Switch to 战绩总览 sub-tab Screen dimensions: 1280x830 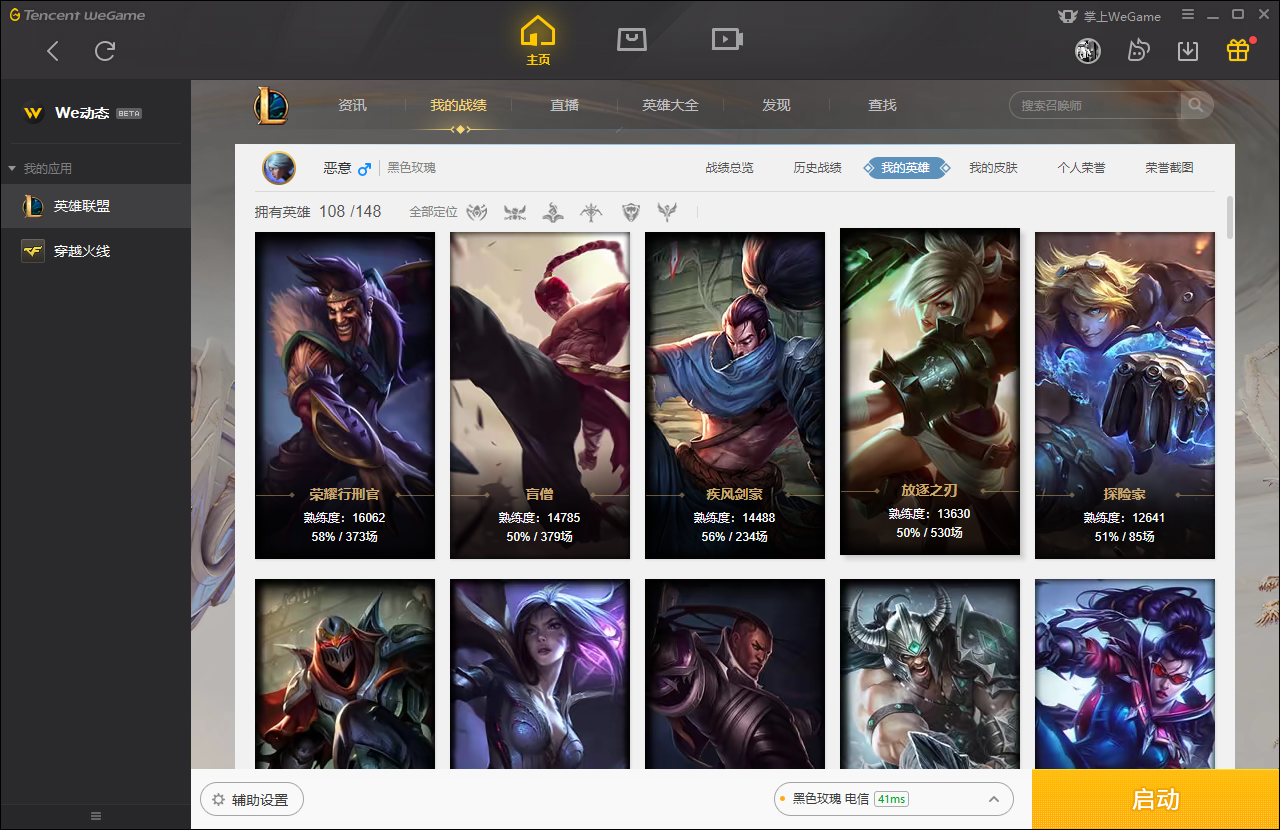[729, 168]
